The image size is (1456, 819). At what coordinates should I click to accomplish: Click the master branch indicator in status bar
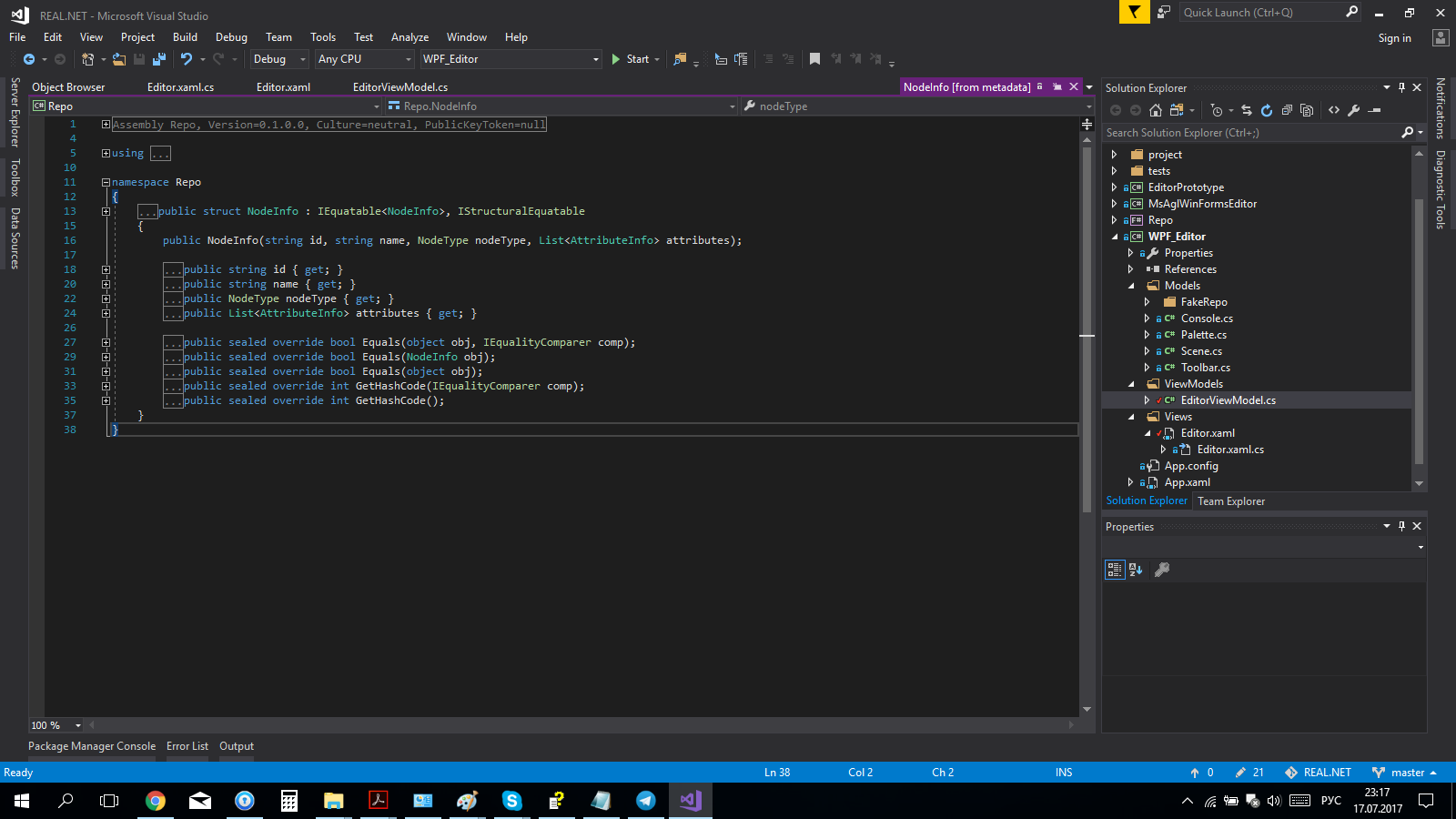pyautogui.click(x=1404, y=773)
